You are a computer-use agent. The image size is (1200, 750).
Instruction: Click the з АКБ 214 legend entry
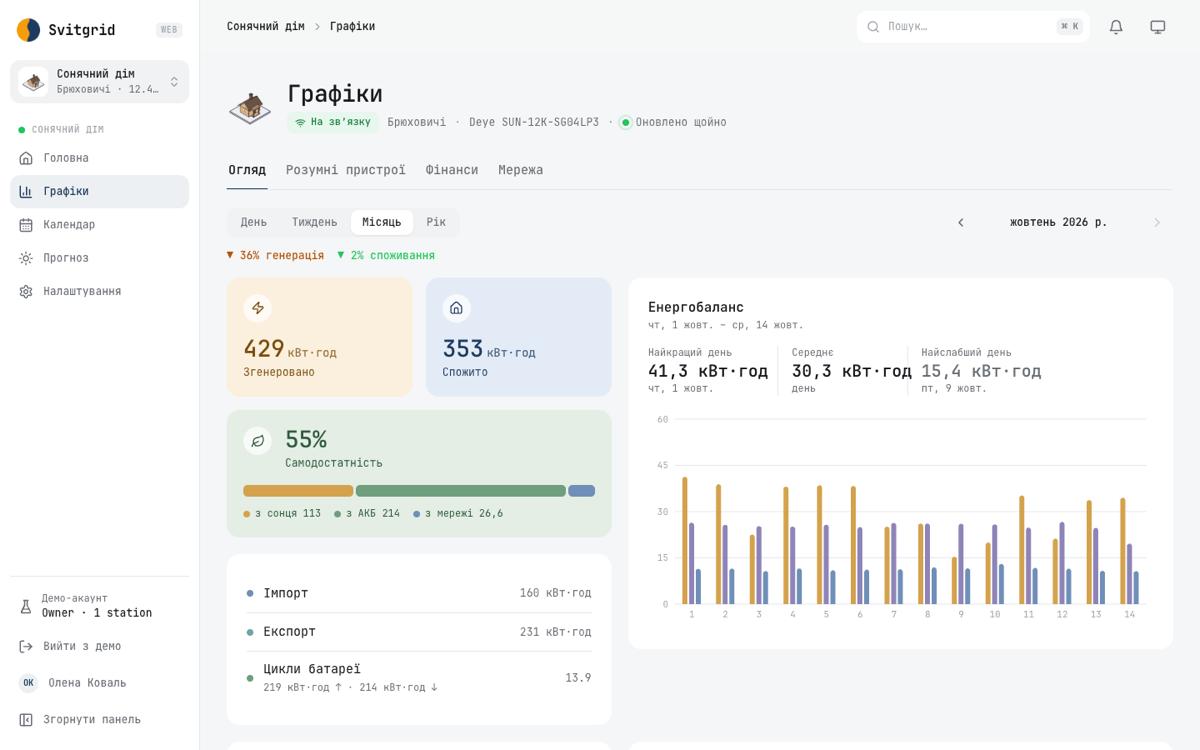coord(367,514)
